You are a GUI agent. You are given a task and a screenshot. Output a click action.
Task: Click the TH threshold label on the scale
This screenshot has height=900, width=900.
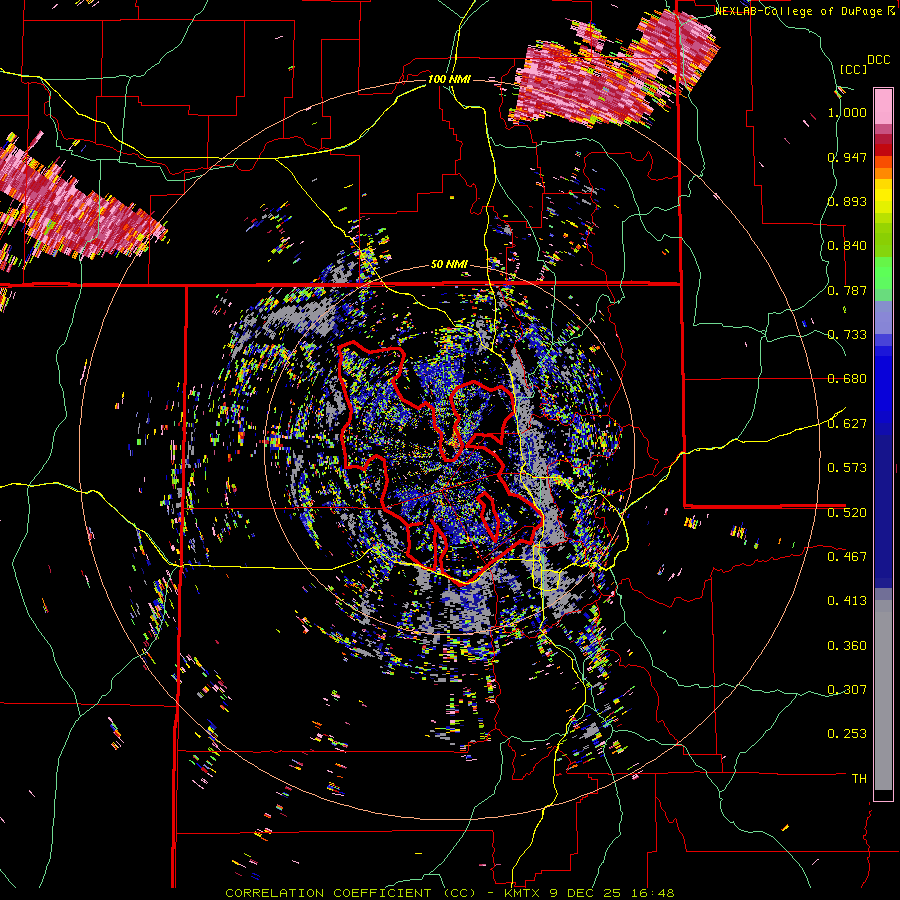859,779
